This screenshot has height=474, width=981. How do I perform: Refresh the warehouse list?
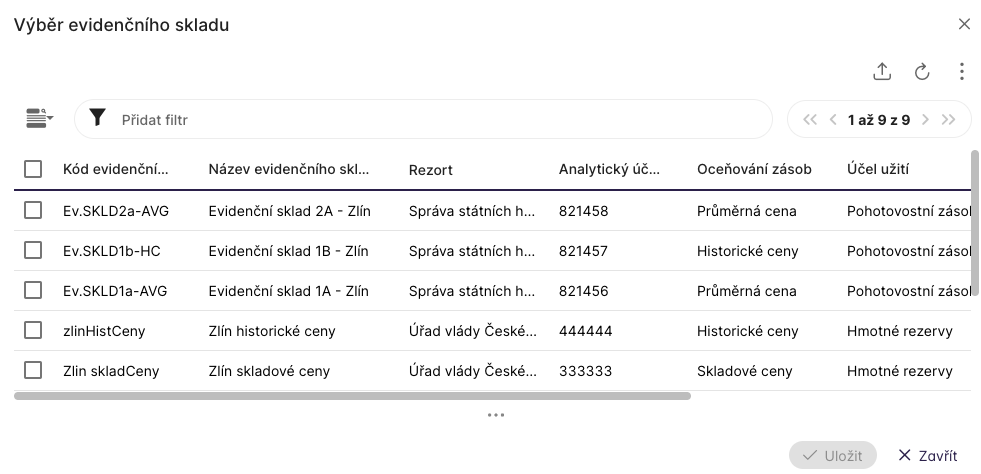[x=922, y=71]
